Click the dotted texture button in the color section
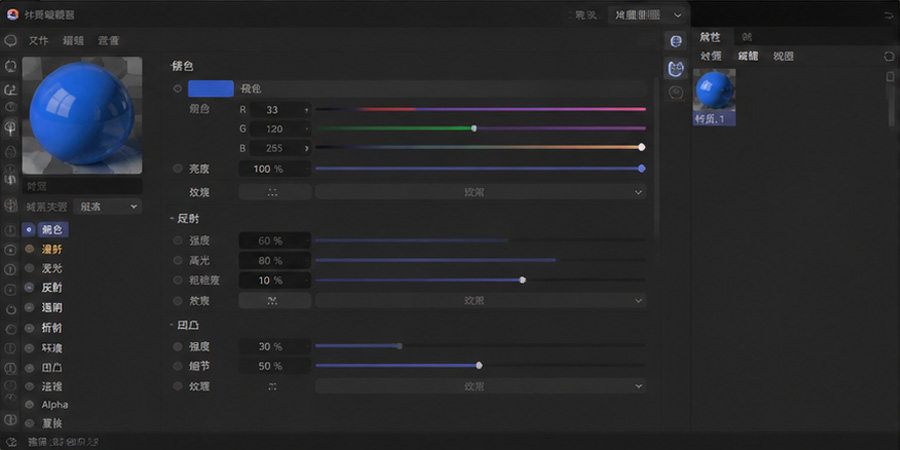Screen dimensions: 900x450 click(x=274, y=192)
